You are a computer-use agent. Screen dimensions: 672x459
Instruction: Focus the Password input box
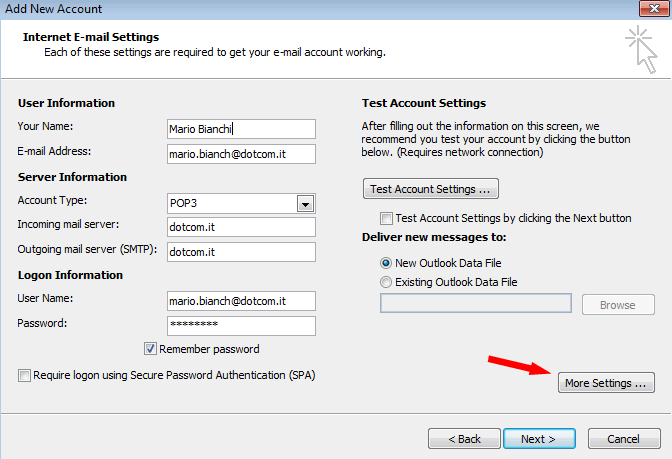coord(241,326)
